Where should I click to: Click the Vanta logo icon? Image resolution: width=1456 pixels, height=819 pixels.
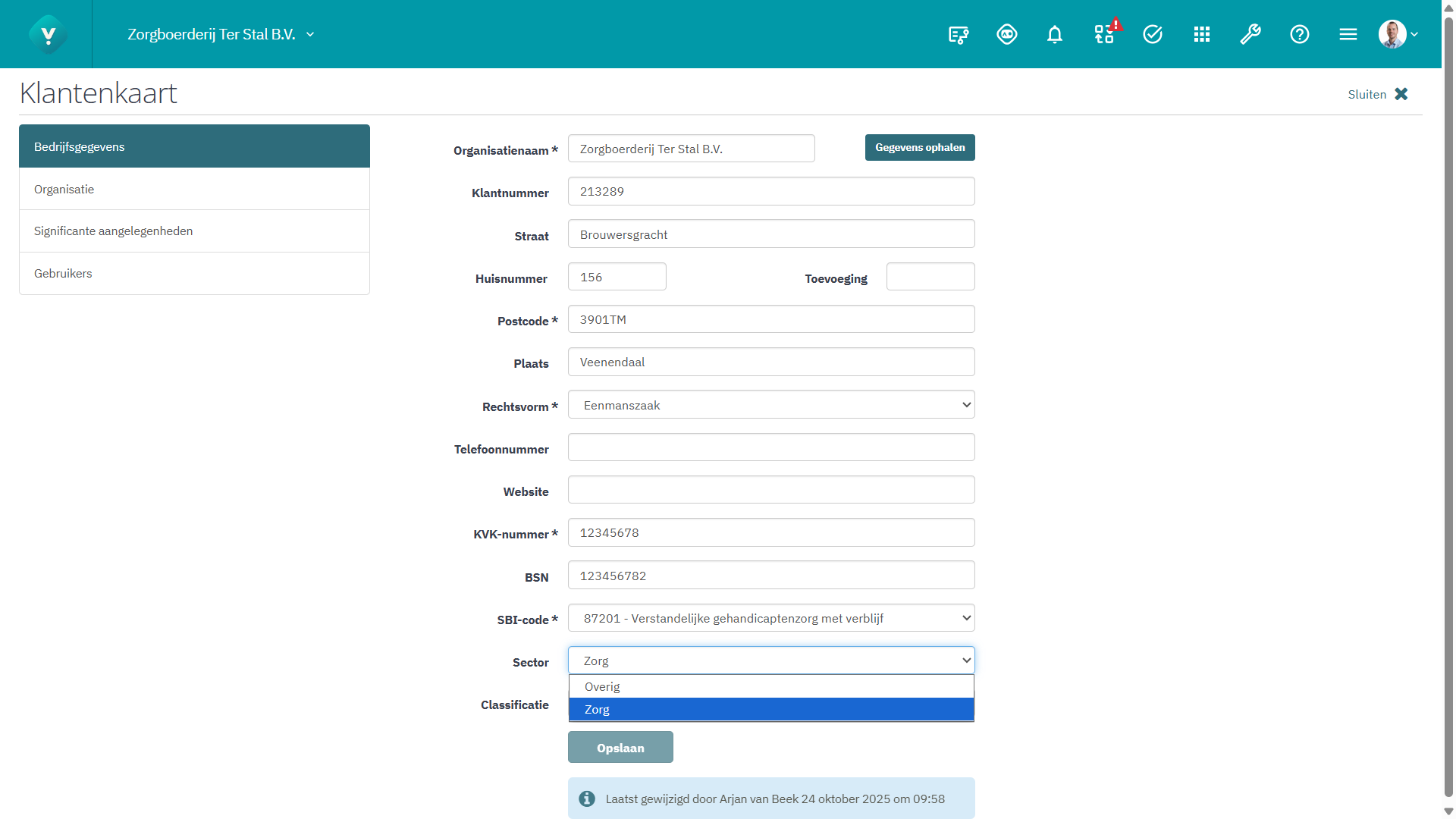click(48, 34)
